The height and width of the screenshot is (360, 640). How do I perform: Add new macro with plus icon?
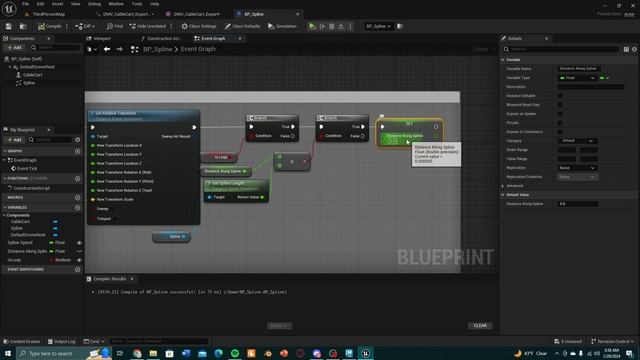click(x=78, y=198)
